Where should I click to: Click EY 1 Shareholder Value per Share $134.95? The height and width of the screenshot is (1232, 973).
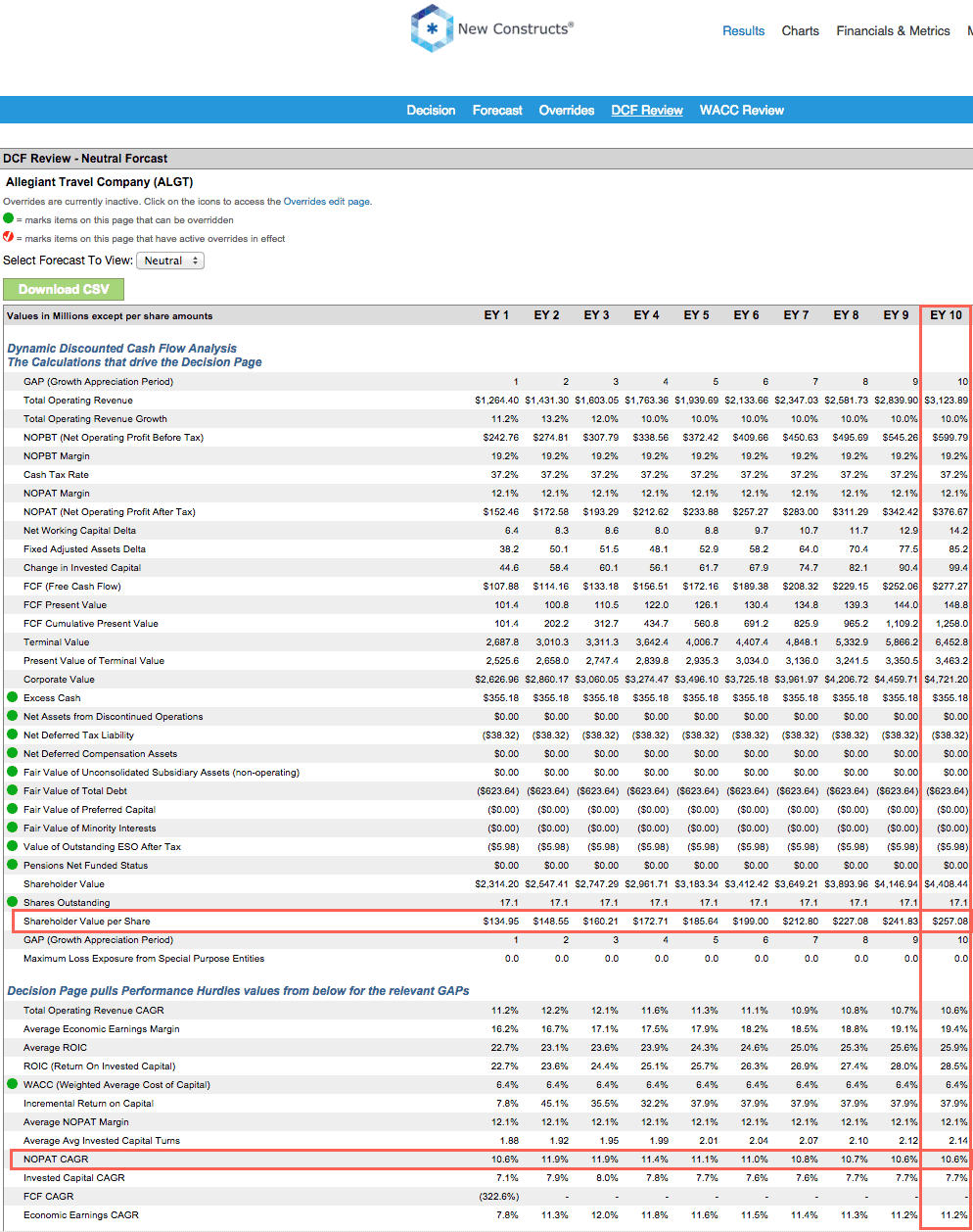point(501,922)
